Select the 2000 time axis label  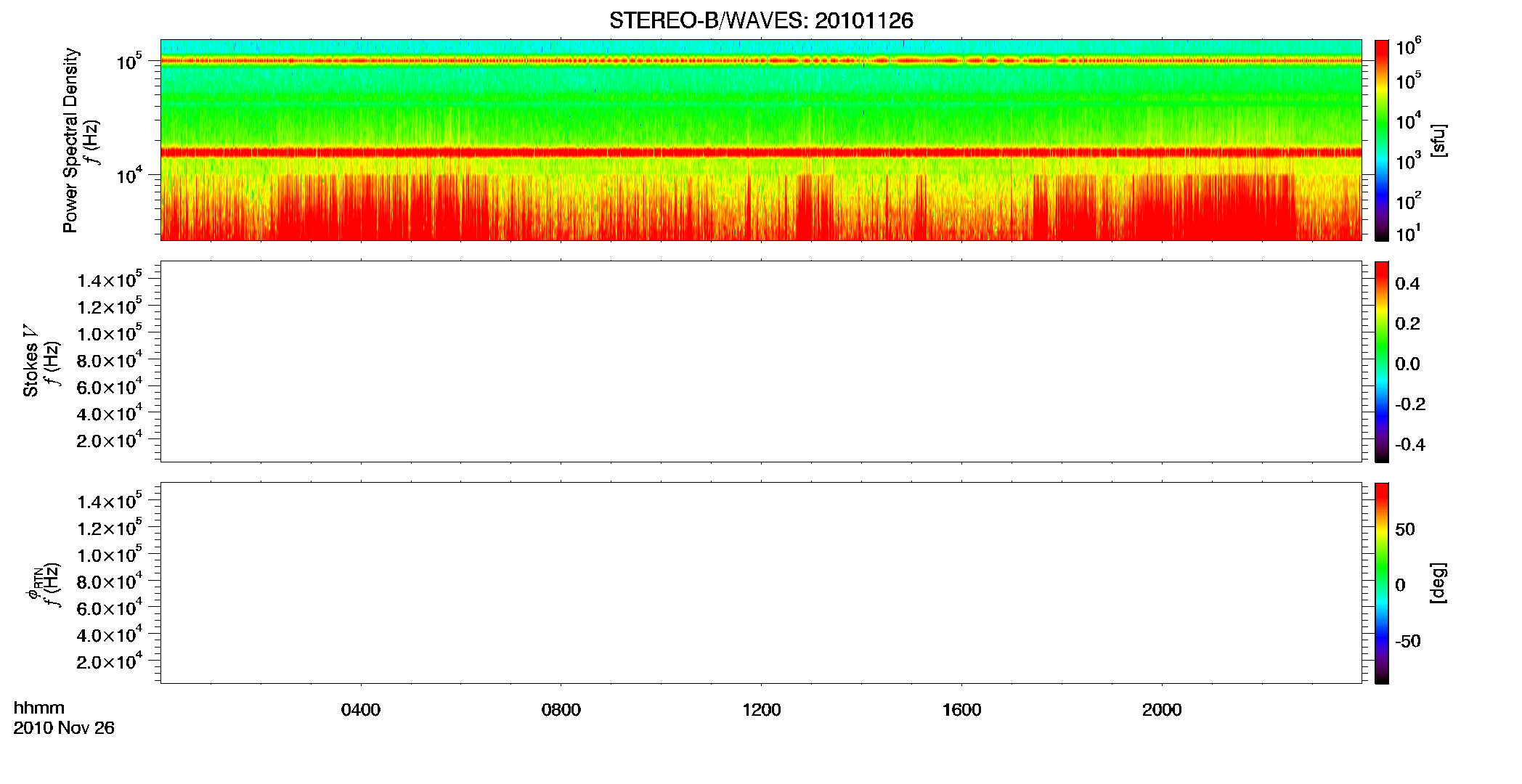[1162, 710]
